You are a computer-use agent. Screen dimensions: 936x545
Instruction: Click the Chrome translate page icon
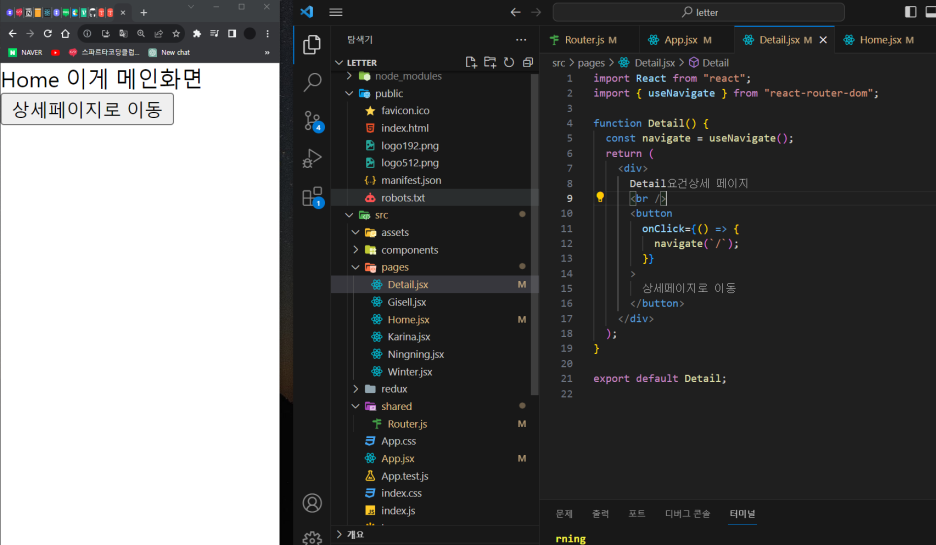tap(123, 33)
